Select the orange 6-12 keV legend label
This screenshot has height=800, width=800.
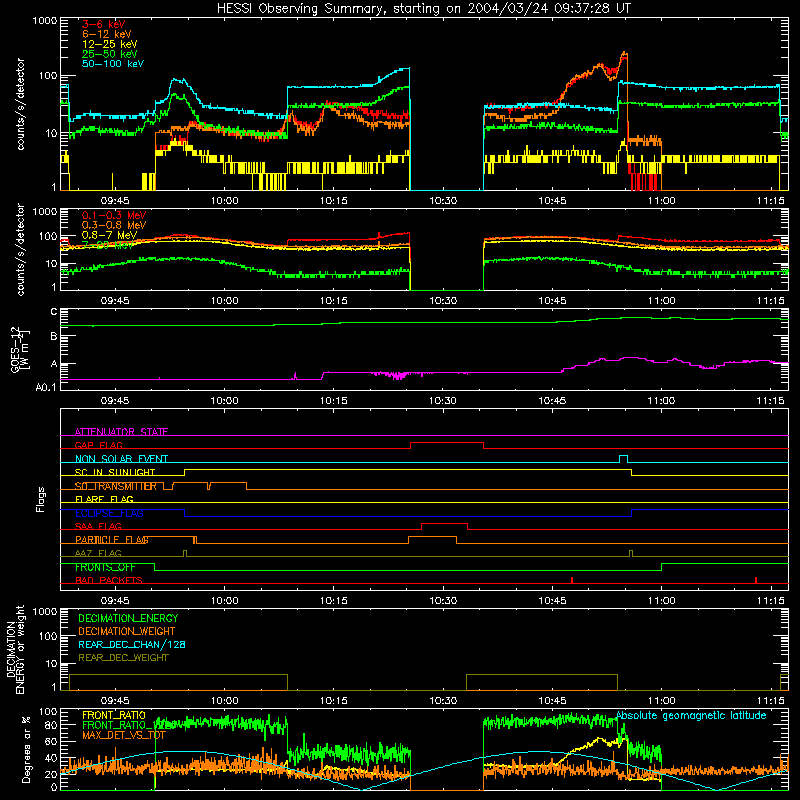(106, 34)
